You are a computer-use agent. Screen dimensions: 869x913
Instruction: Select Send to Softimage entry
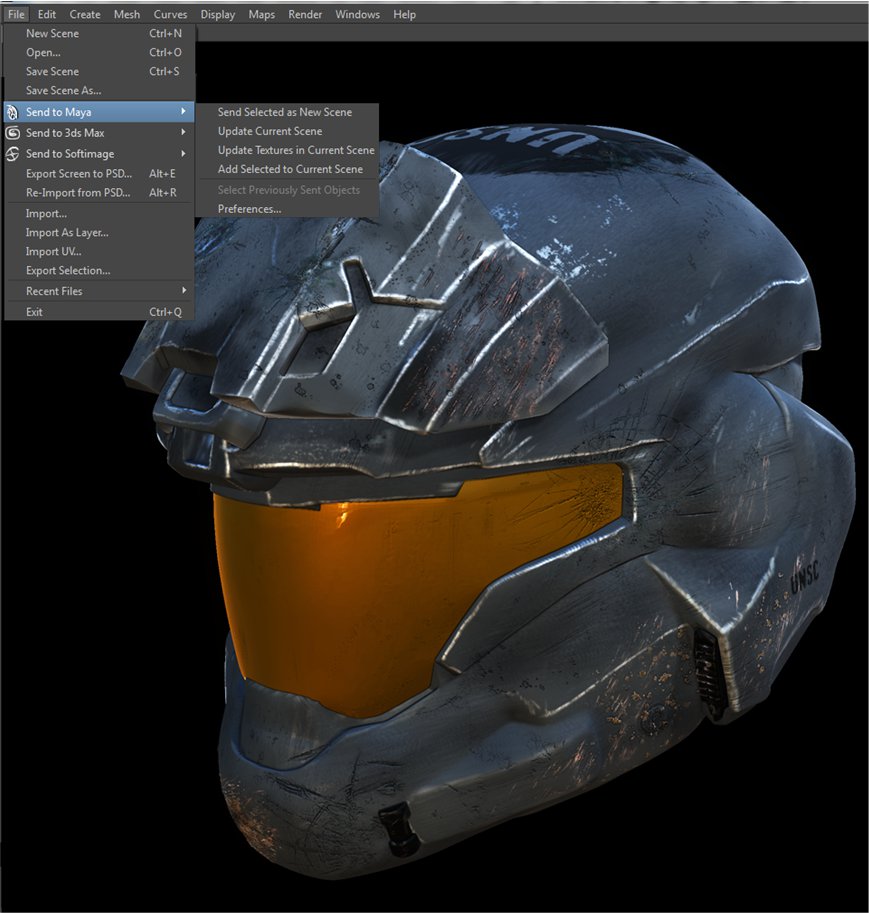(100, 154)
